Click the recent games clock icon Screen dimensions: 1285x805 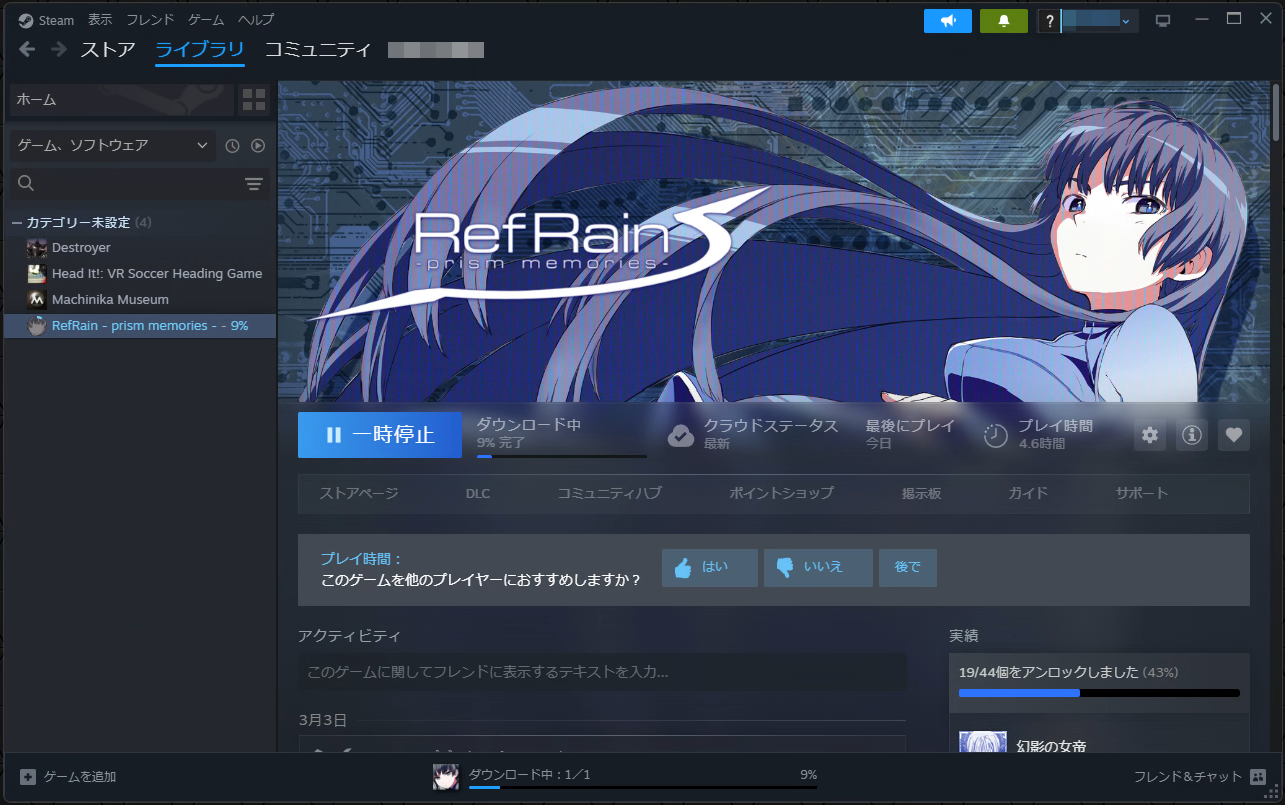pos(231,145)
